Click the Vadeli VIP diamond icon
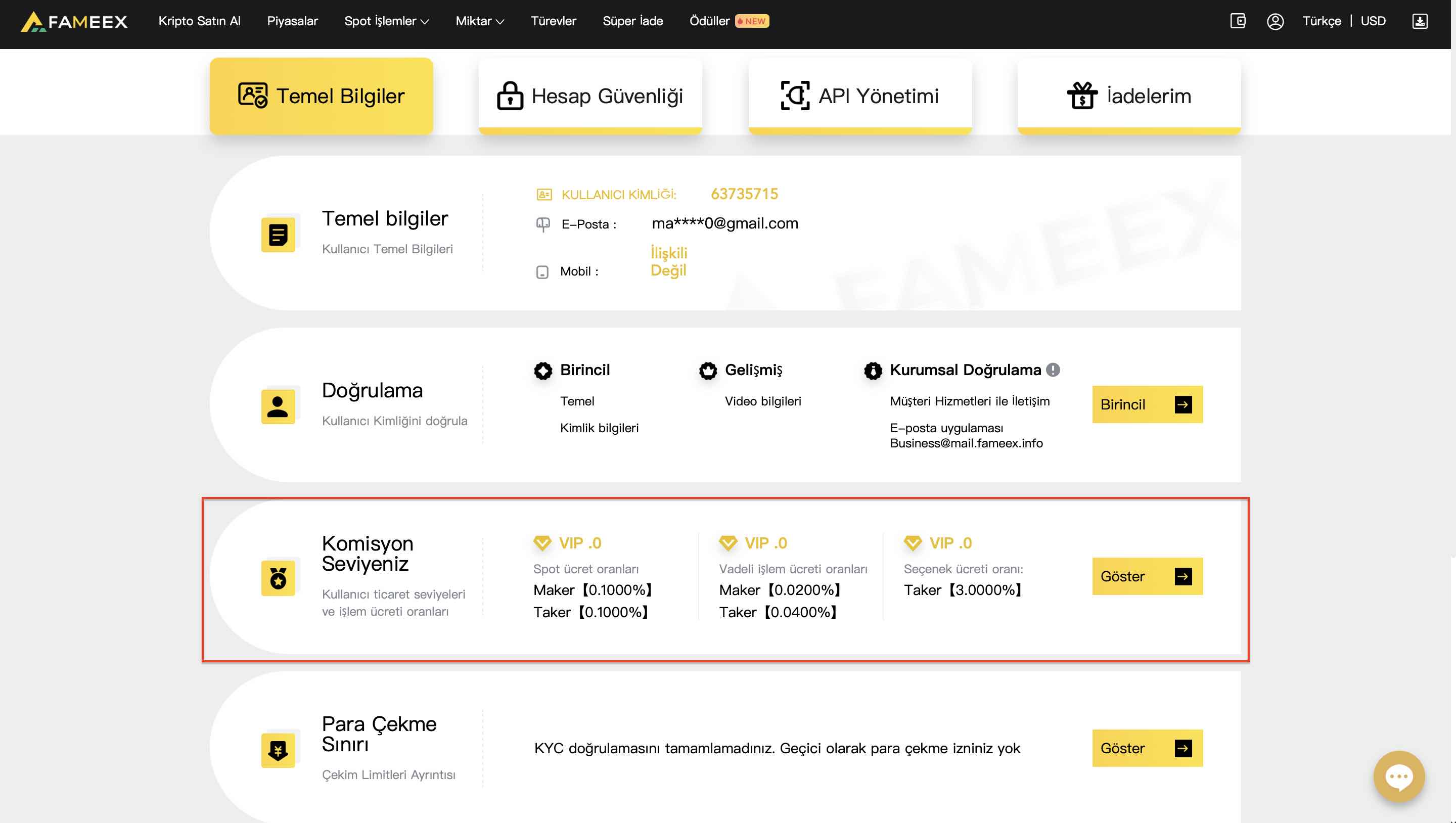This screenshot has height=823, width=1456. [x=728, y=543]
